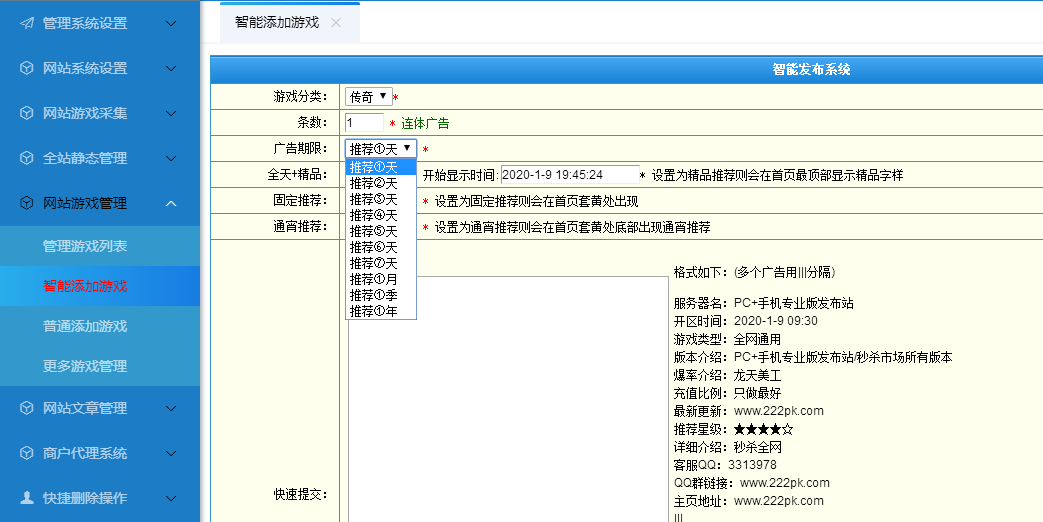Click the cube icon beside 网站系统设置

click(x=27, y=68)
